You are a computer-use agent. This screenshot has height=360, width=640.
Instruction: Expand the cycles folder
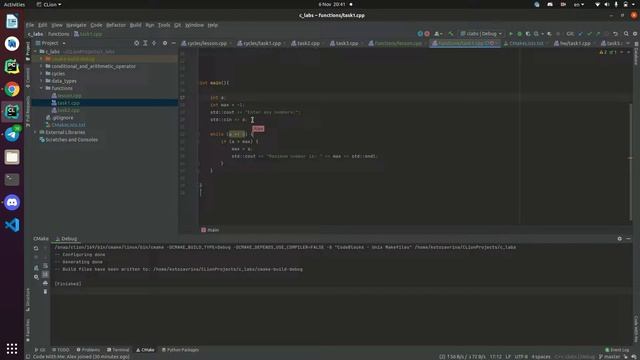[41, 73]
